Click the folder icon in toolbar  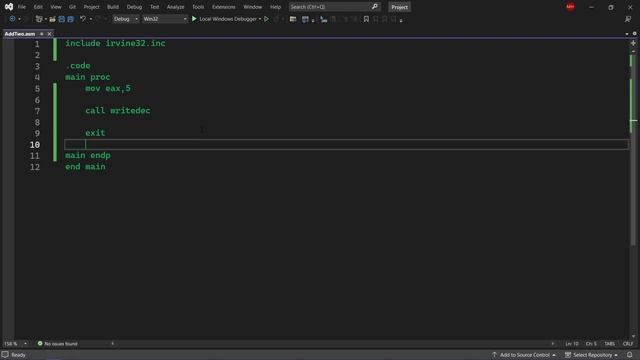coord(293,19)
